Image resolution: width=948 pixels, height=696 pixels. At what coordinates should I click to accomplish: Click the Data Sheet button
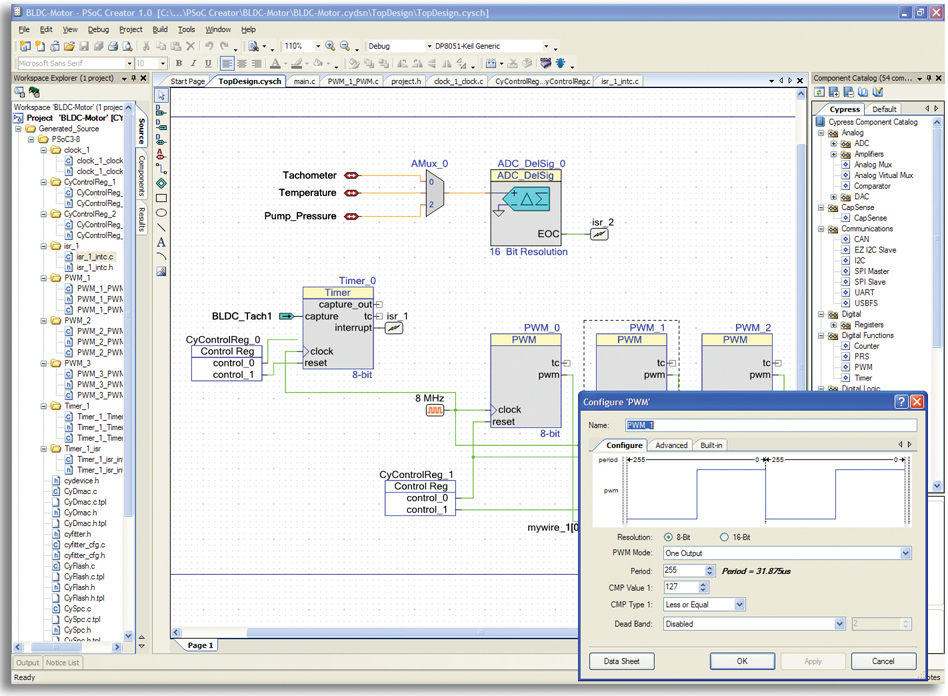pos(622,661)
